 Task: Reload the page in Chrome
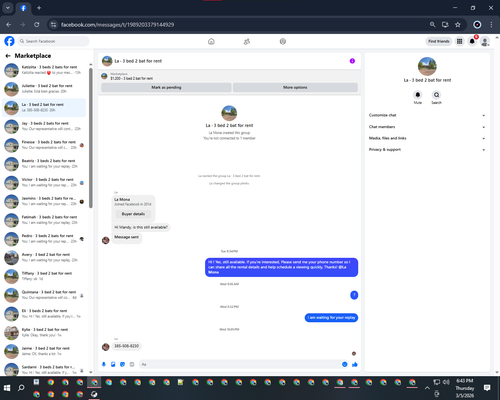click(37, 25)
